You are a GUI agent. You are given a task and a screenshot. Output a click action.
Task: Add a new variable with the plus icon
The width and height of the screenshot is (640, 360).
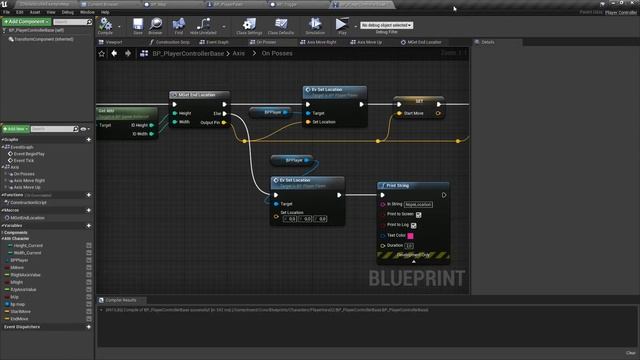point(89,225)
